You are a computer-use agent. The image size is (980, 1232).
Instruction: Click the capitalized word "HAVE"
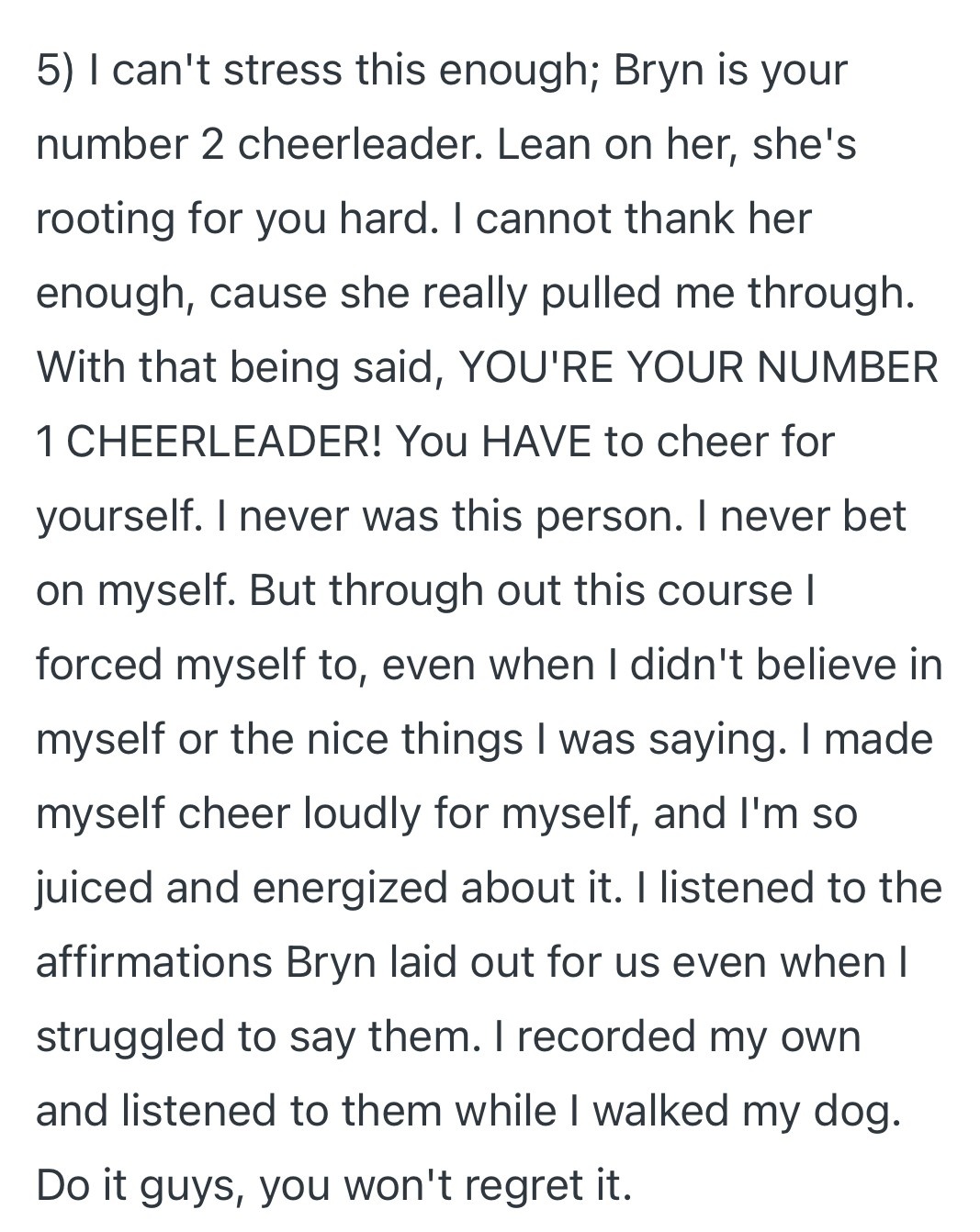[x=537, y=442]
